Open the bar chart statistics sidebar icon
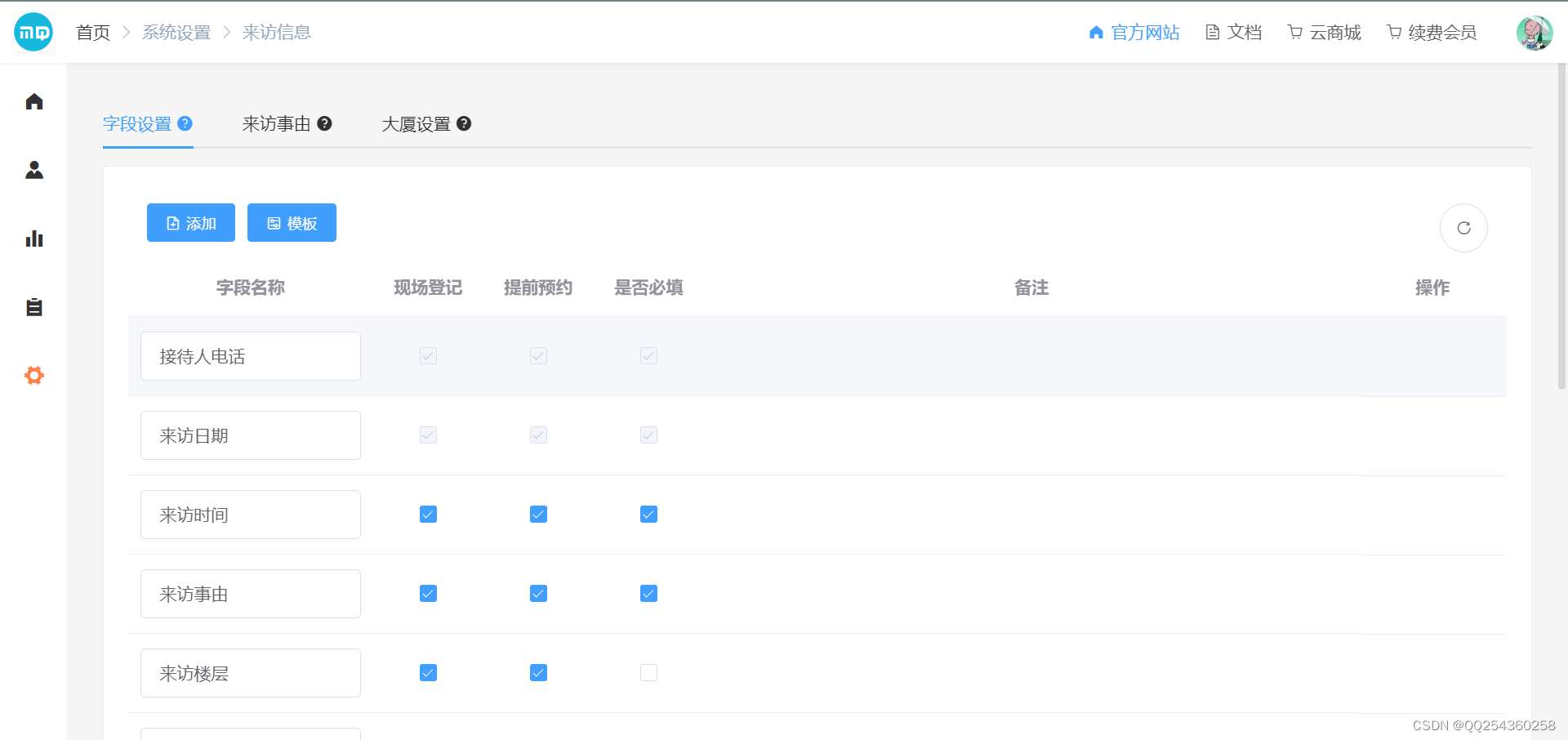The height and width of the screenshot is (740, 1568). (x=34, y=238)
